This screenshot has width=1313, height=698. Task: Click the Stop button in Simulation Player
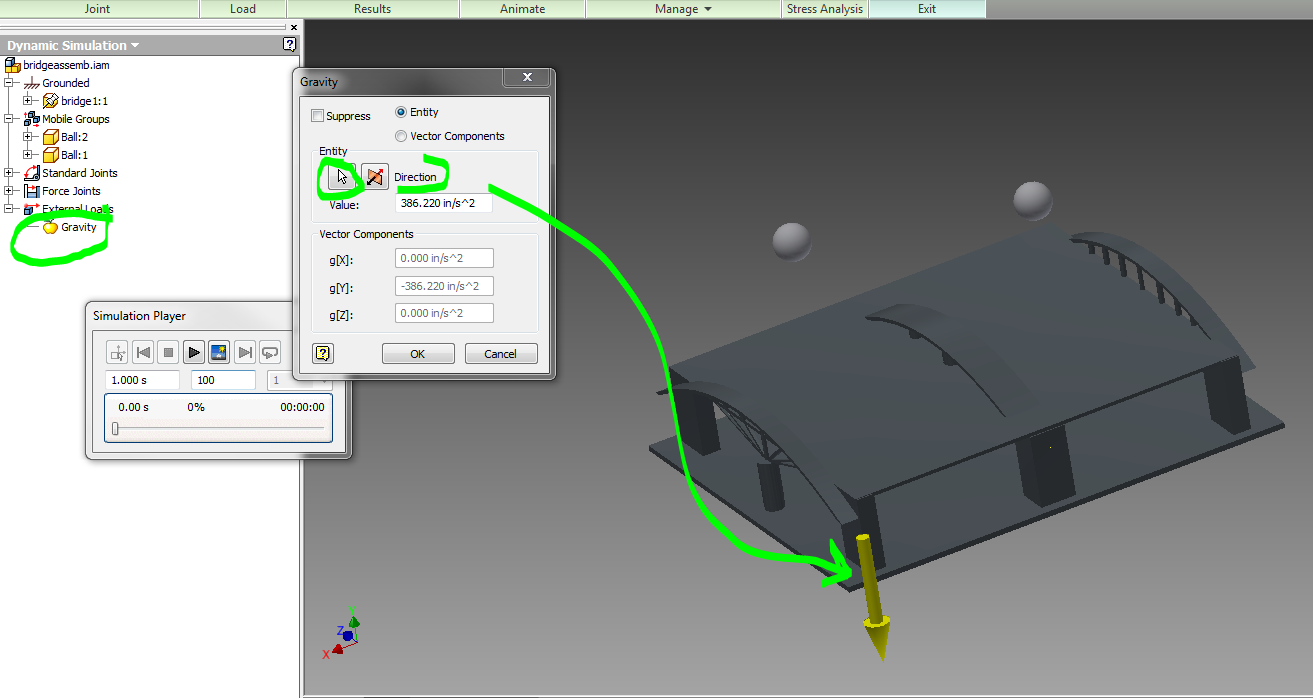(x=168, y=352)
